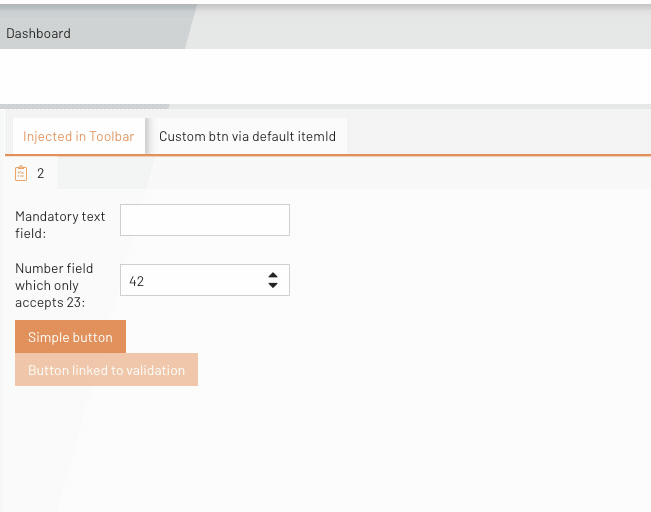Viewport: 651px width, 512px height.
Task: Click the Button linked to validation
Action: (x=106, y=370)
